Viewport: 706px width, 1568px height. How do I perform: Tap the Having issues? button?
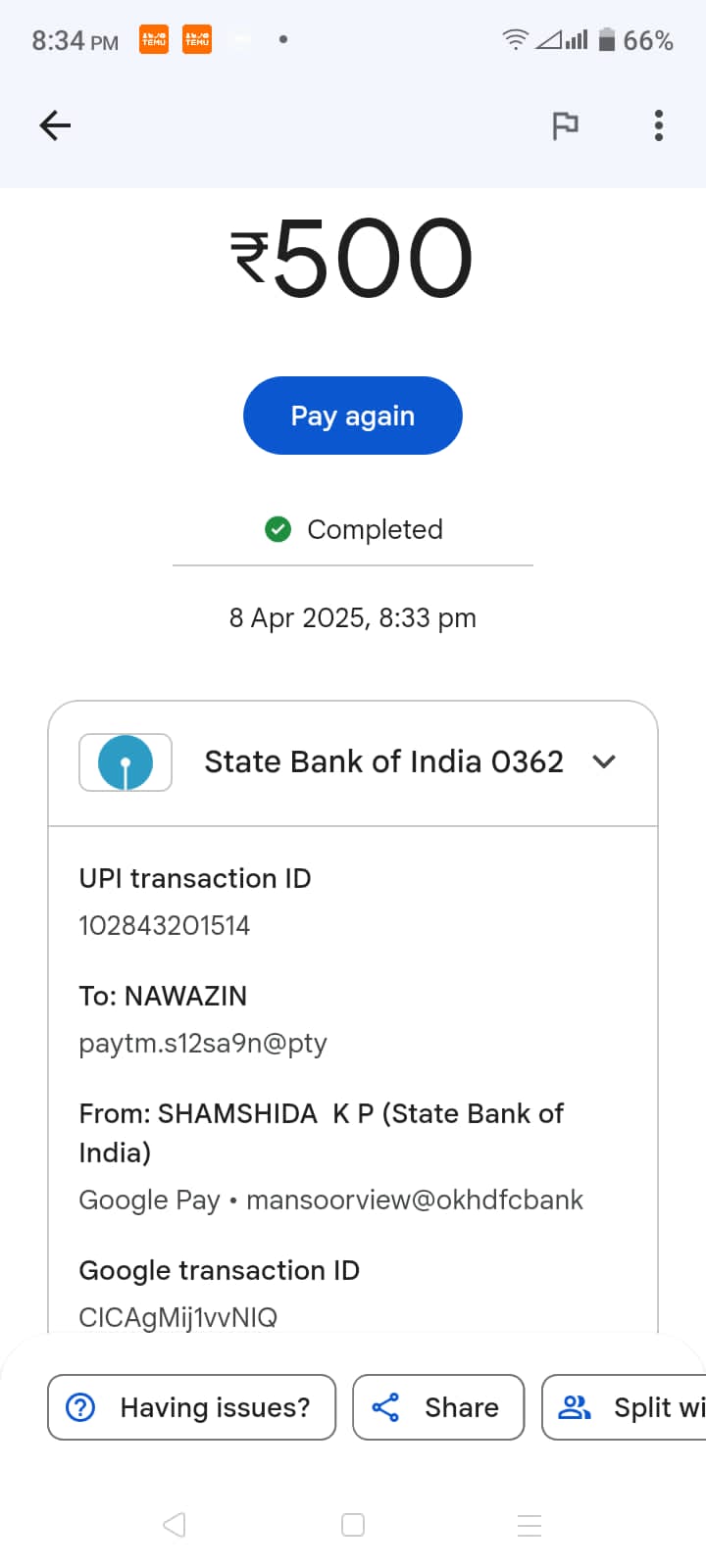click(192, 1407)
